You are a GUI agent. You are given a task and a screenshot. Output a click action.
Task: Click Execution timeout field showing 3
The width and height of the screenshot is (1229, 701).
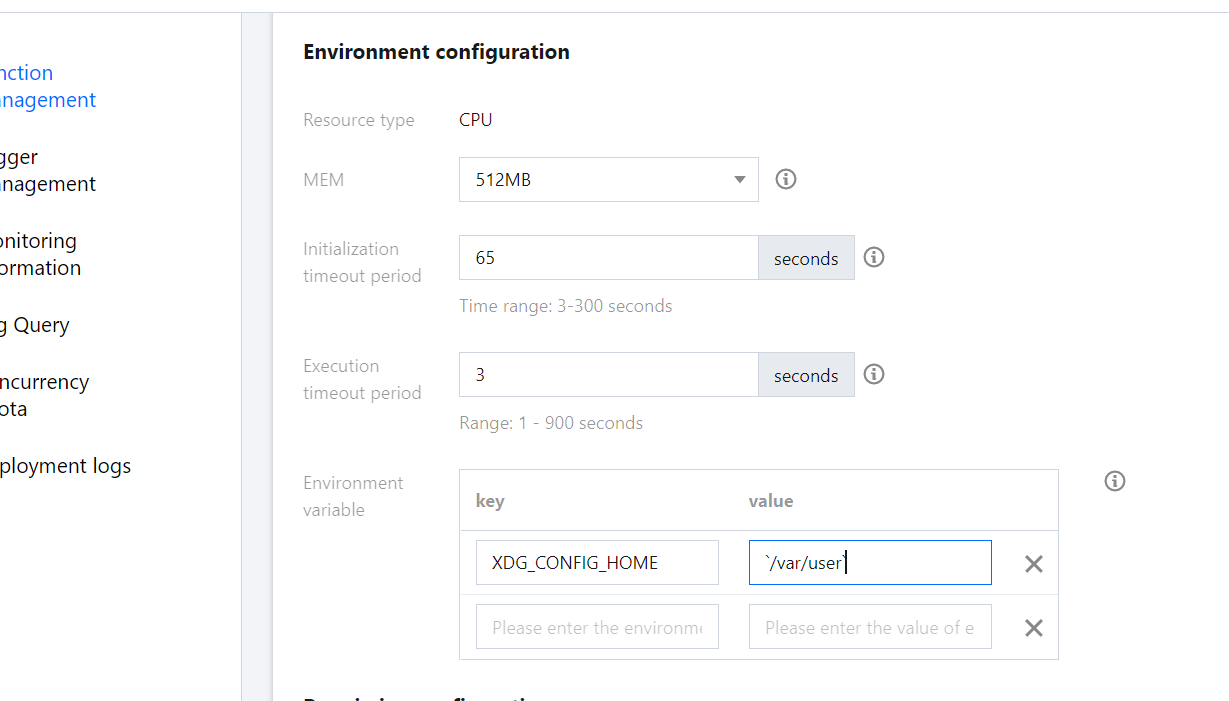(x=607, y=375)
